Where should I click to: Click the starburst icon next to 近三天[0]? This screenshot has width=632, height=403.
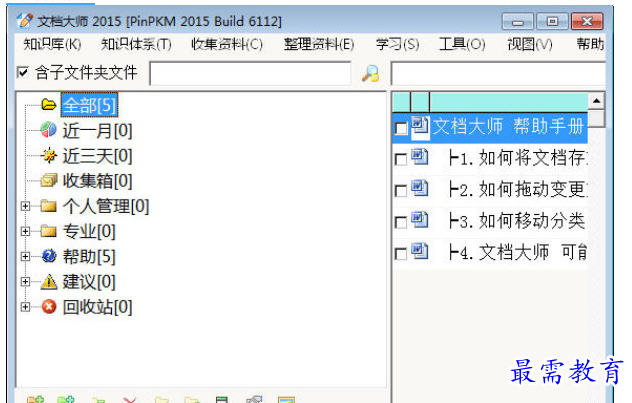[x=49, y=156]
